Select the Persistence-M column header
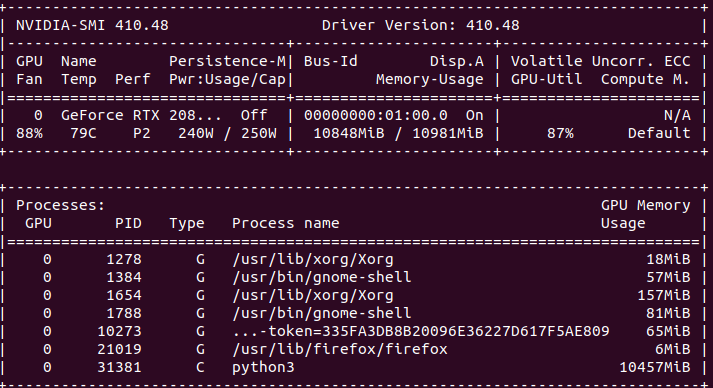The width and height of the screenshot is (713, 388). pyautogui.click(x=227, y=61)
